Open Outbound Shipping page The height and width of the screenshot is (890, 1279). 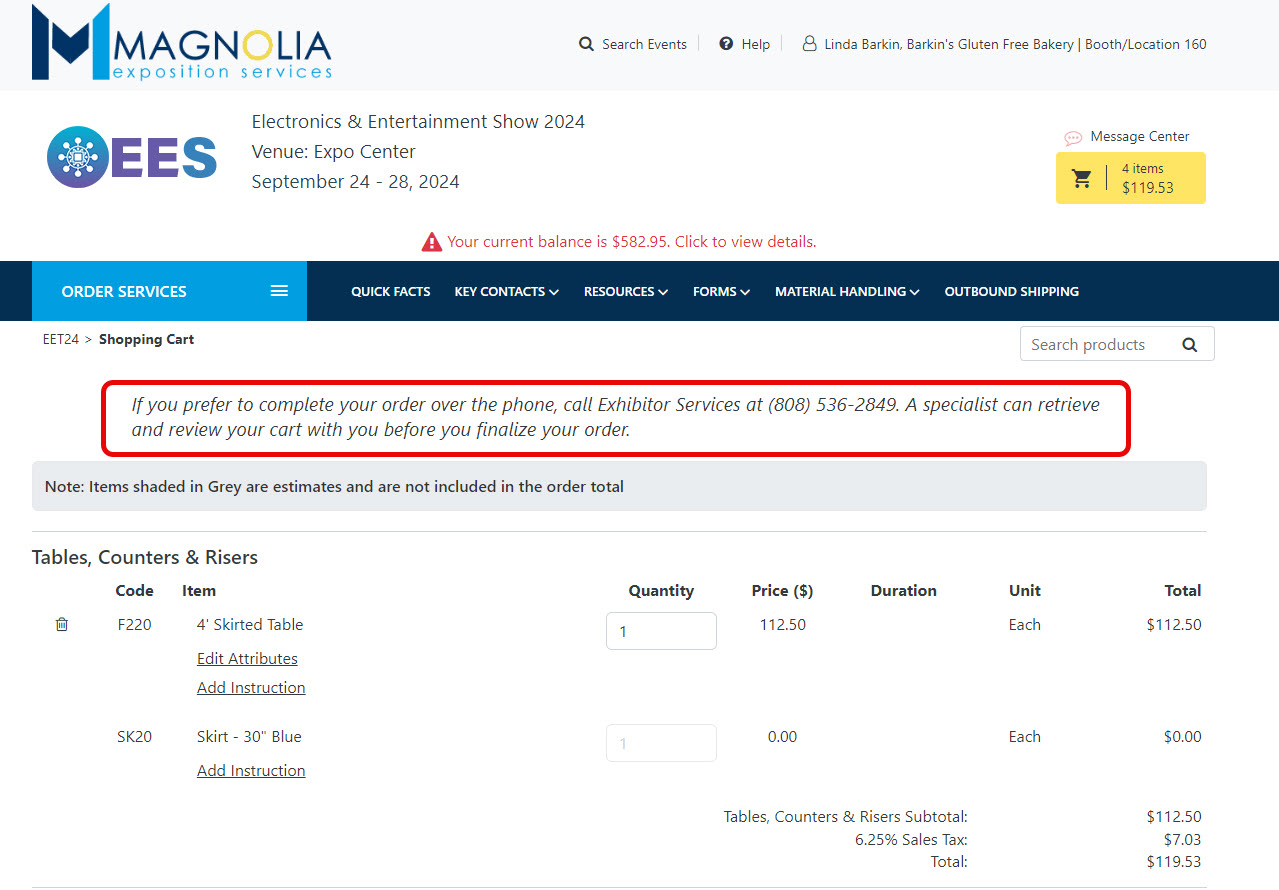point(1011,292)
